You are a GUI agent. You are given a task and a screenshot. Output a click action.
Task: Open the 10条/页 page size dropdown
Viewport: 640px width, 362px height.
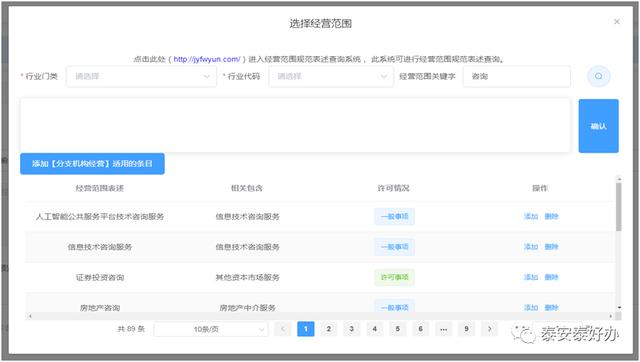[x=211, y=329]
